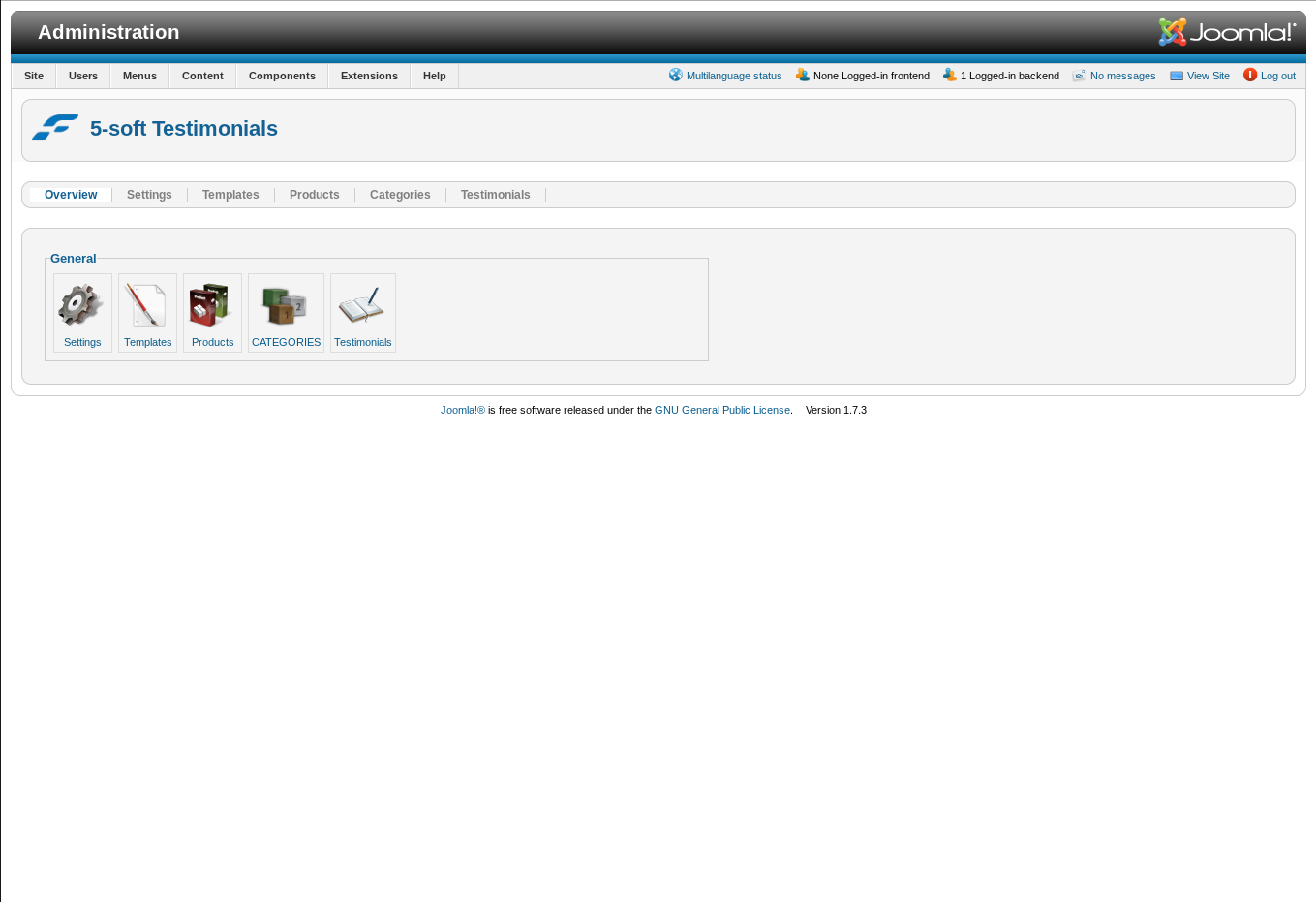Open the Menus menu

click(139, 76)
